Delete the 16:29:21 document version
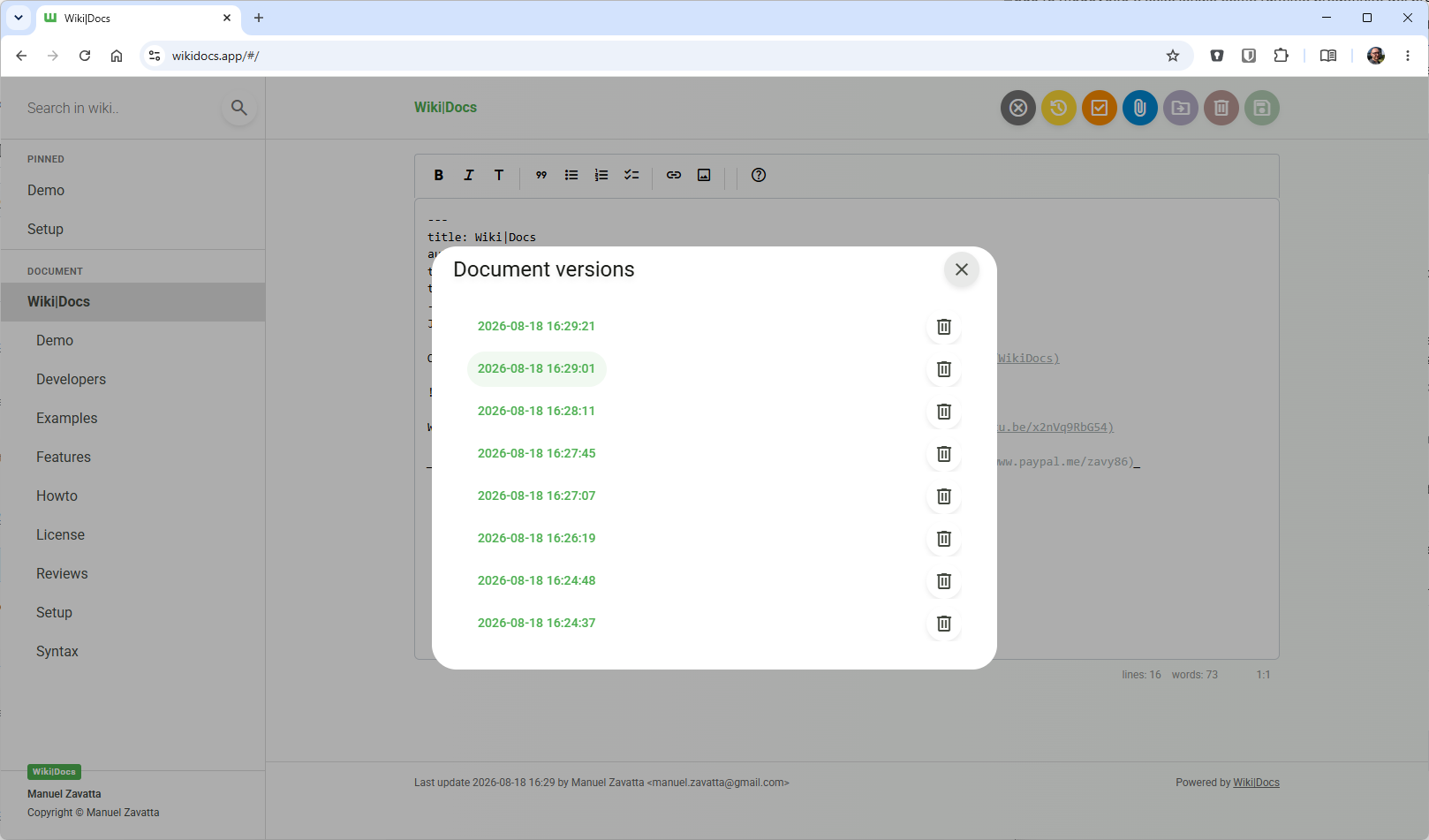The height and width of the screenshot is (840, 1429). pos(943,327)
